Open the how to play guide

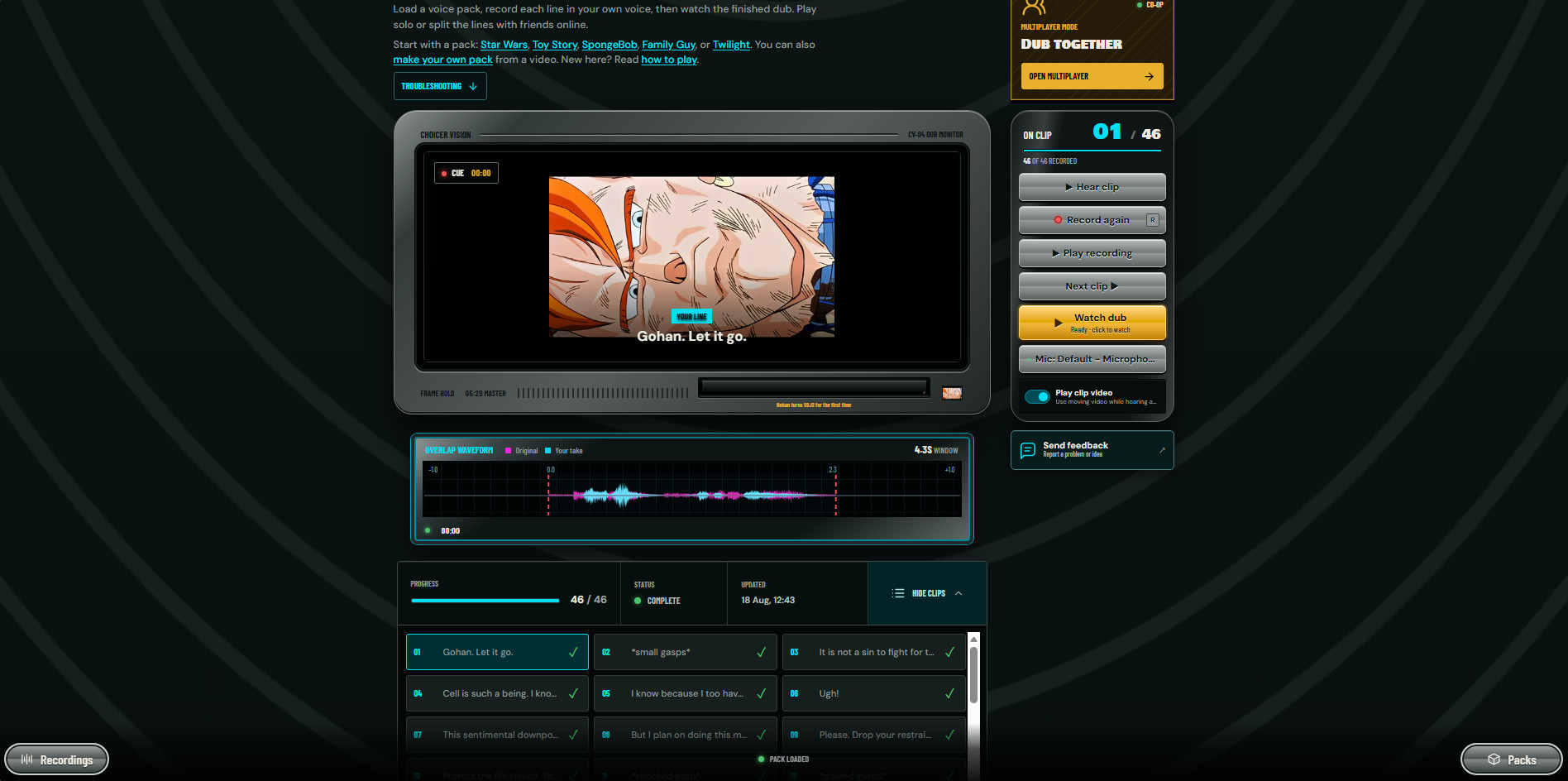669,60
